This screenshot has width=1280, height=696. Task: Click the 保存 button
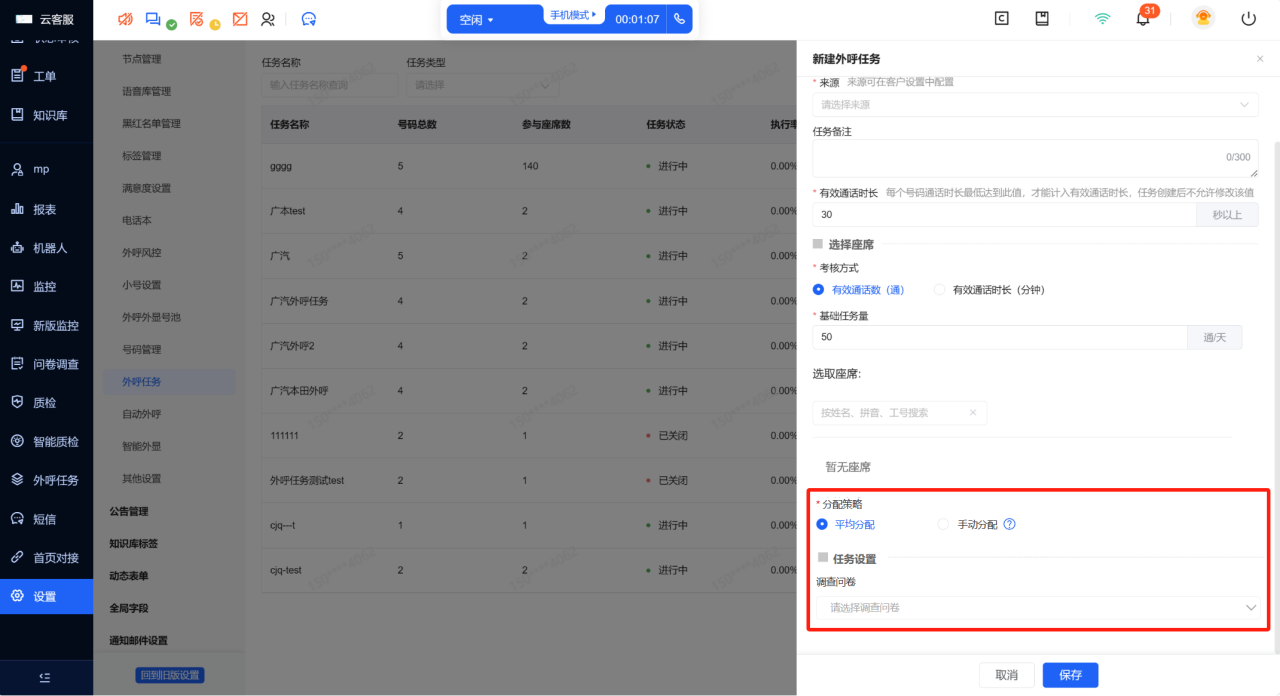point(1070,675)
